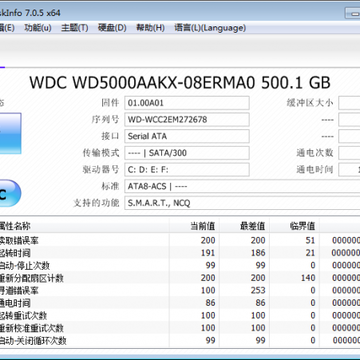Click the ATA8-ACS standard field

click(242, 186)
